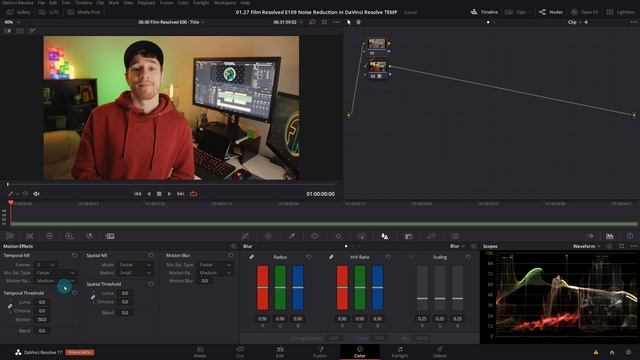Image resolution: width=640 pixels, height=360 pixels.
Task: Open the RGB Mixer palette
Action: point(89,236)
